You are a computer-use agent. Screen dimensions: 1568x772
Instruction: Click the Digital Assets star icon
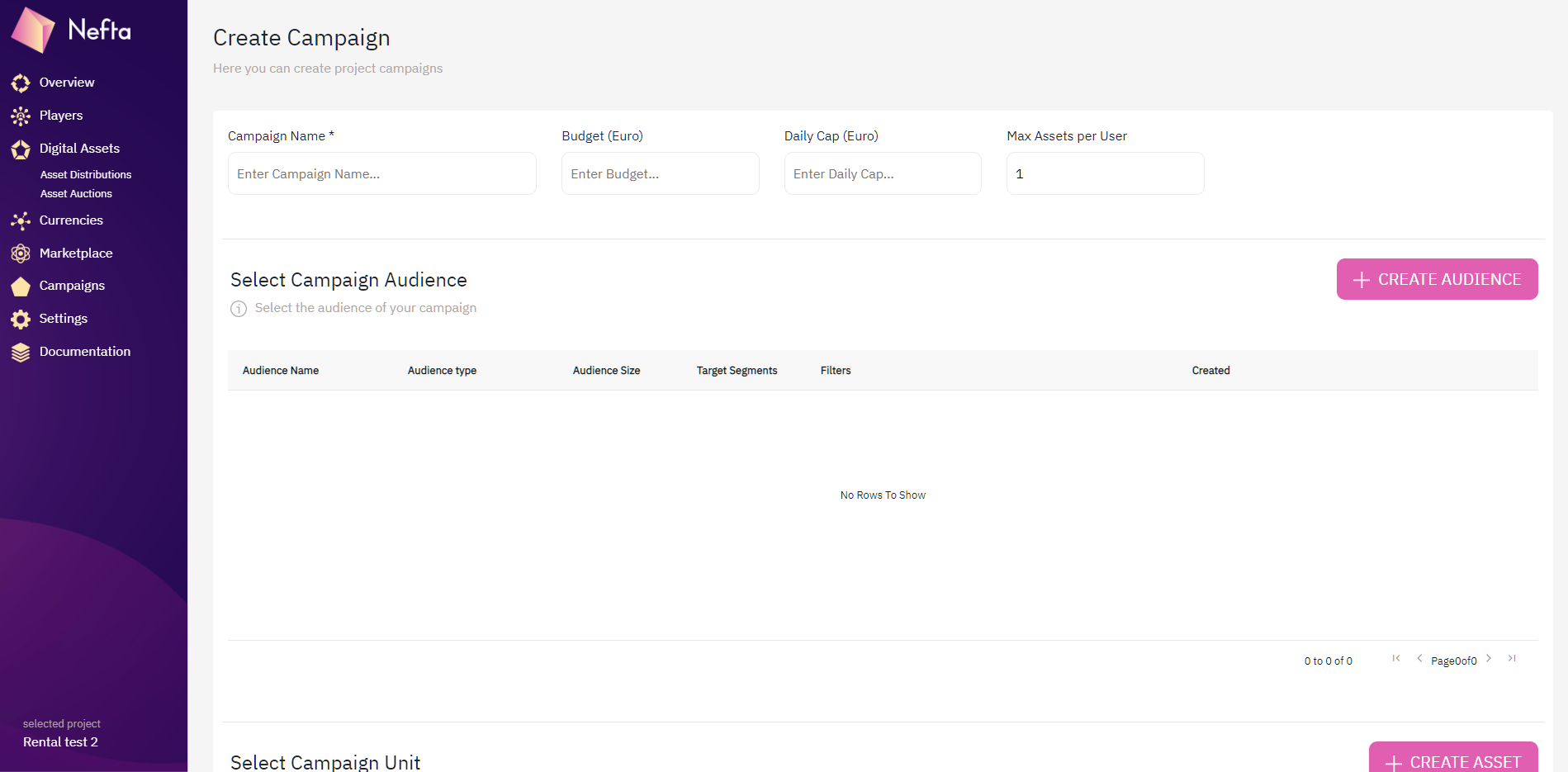coord(21,149)
